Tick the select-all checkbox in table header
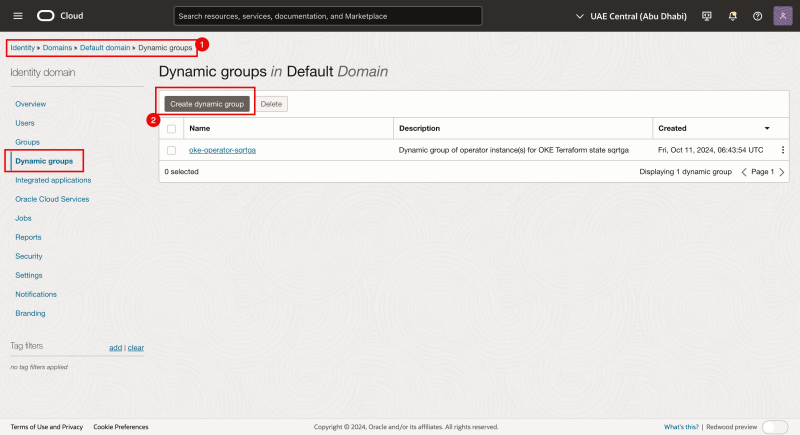Image resolution: width=800 pixels, height=435 pixels. click(x=172, y=129)
